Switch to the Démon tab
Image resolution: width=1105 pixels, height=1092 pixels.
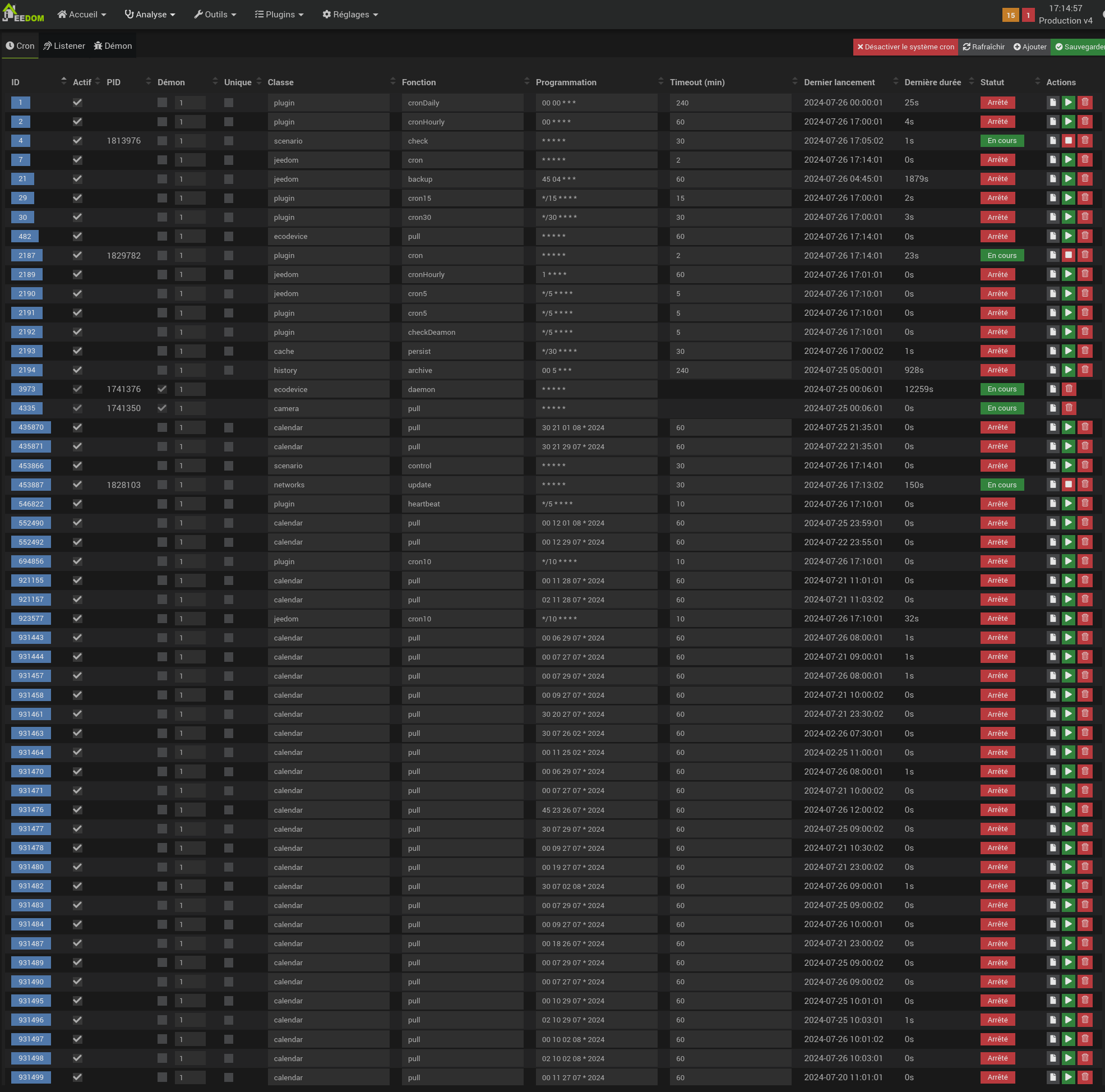113,46
